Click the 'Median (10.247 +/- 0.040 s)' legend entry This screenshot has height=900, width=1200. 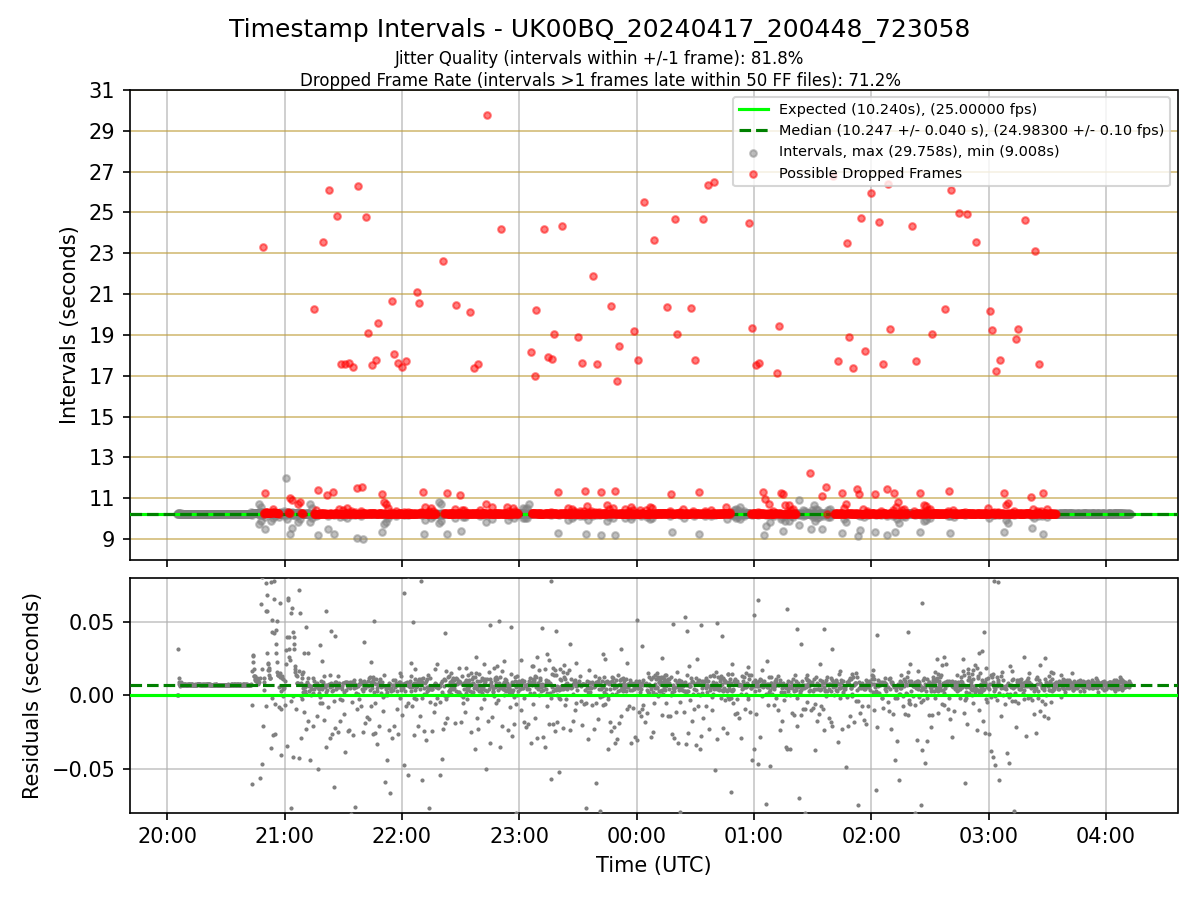click(971, 130)
